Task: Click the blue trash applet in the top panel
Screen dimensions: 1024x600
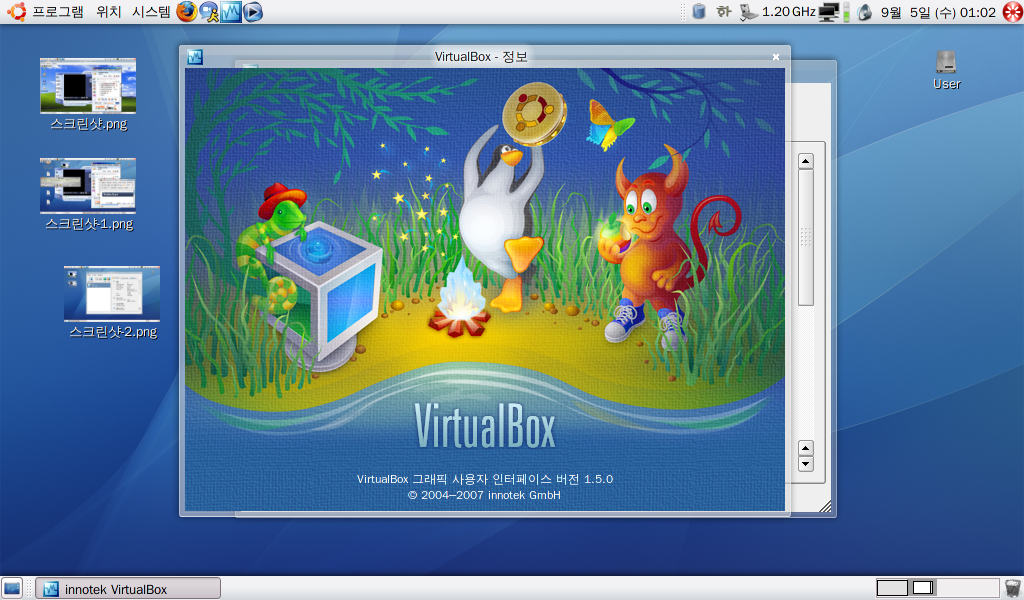Action: (699, 12)
